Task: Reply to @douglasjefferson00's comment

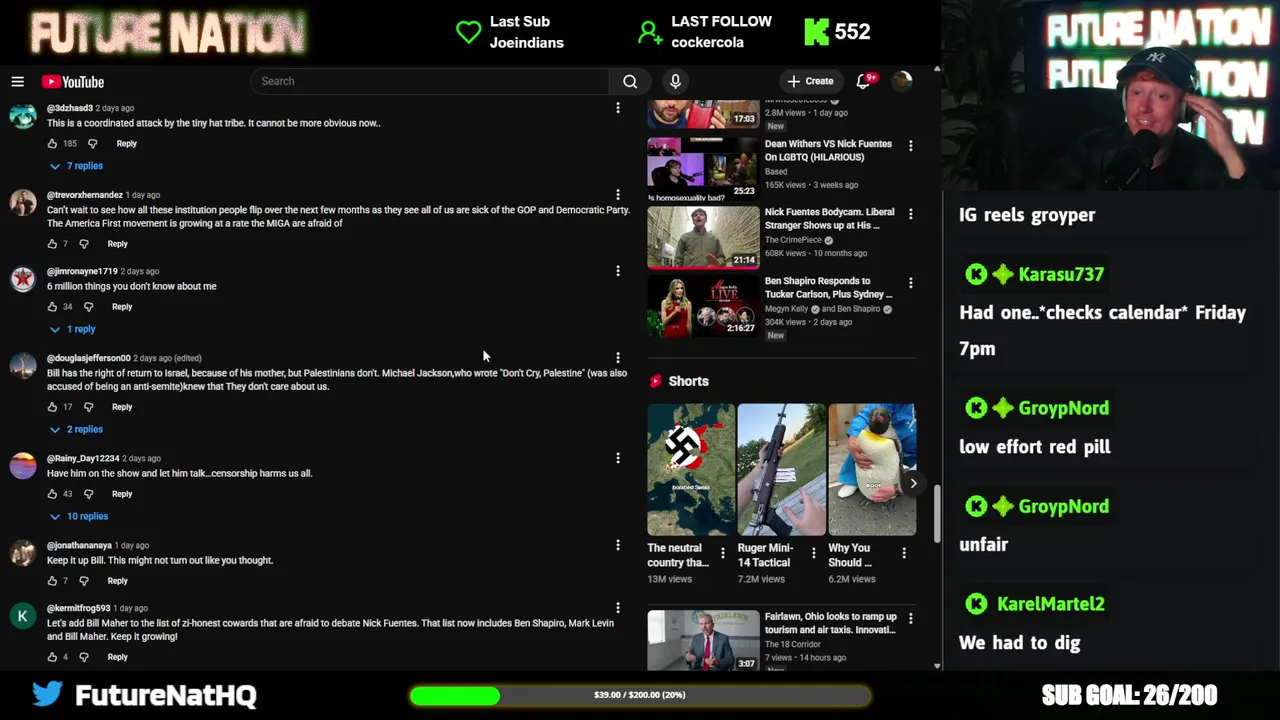Action: point(122,407)
